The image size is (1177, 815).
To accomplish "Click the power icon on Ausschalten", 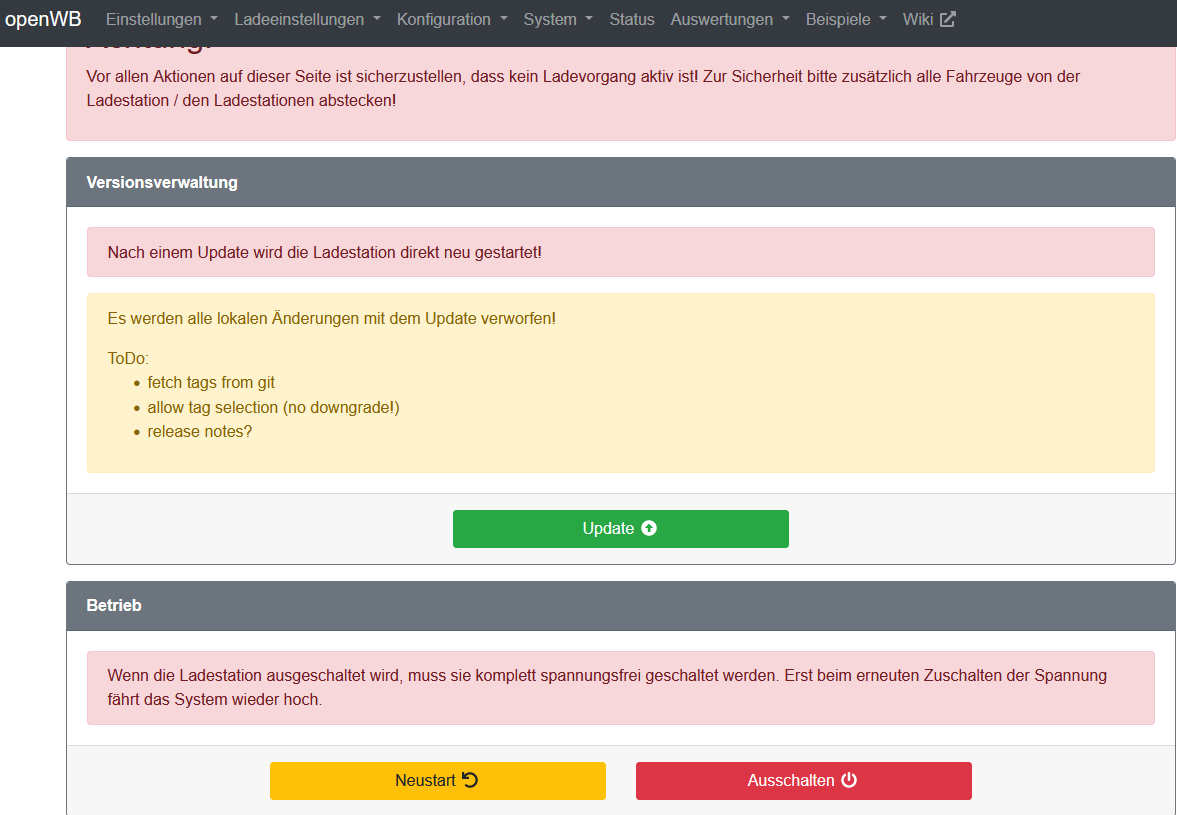I will pos(849,780).
